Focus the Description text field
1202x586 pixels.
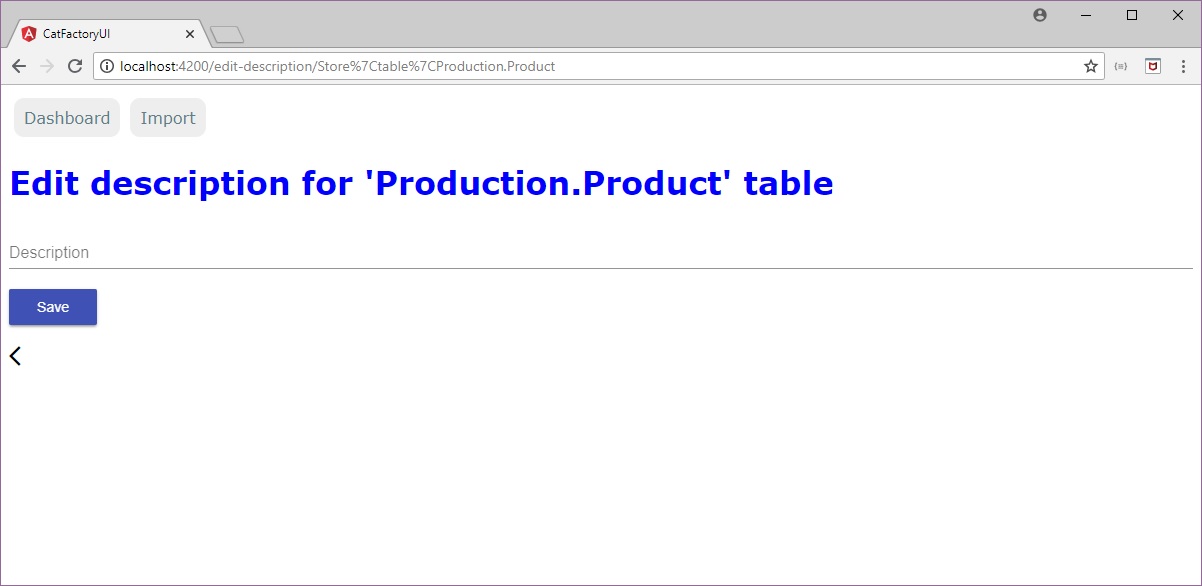point(601,253)
